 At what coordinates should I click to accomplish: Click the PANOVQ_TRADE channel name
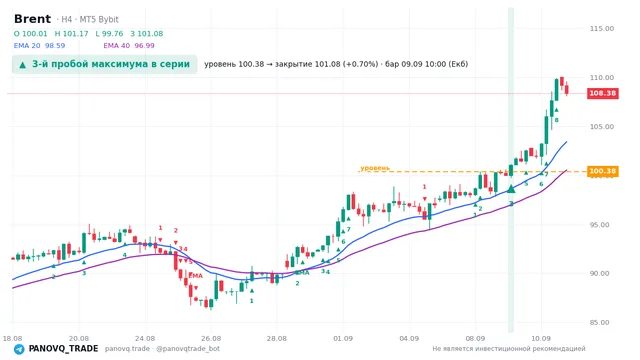pos(63,349)
